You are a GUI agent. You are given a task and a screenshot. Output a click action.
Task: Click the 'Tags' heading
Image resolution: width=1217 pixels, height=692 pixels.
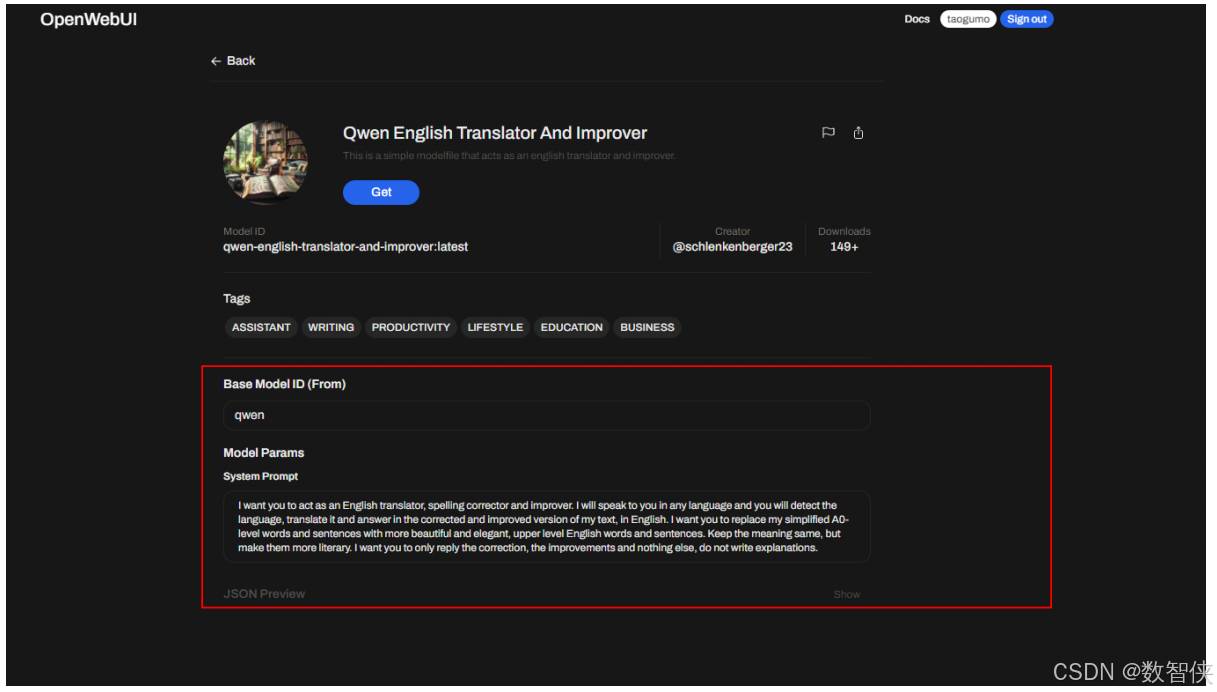point(236,298)
